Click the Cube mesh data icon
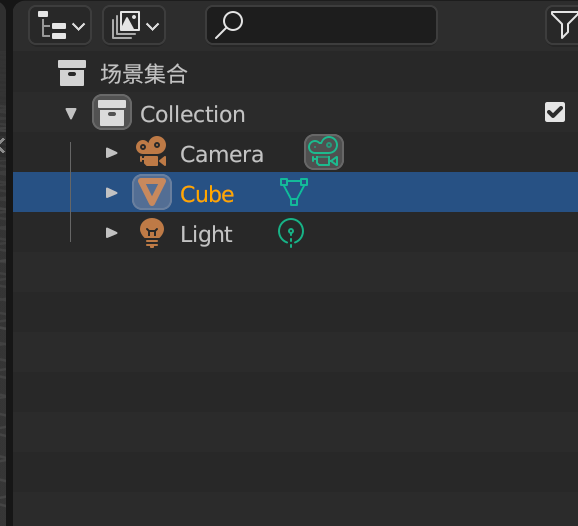Image resolution: width=578 pixels, height=526 pixels. (x=294, y=192)
